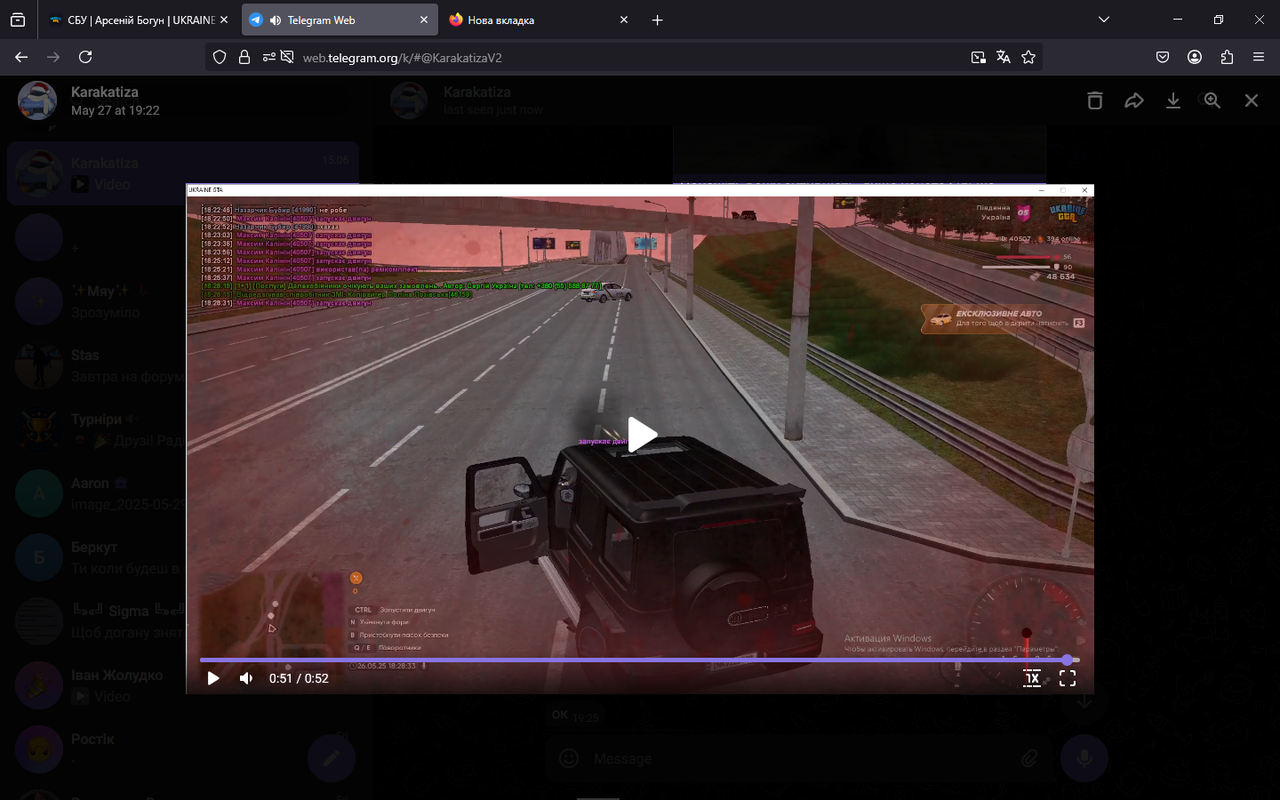Open Іван Жолудко chat
1280x800 pixels.
coord(183,686)
